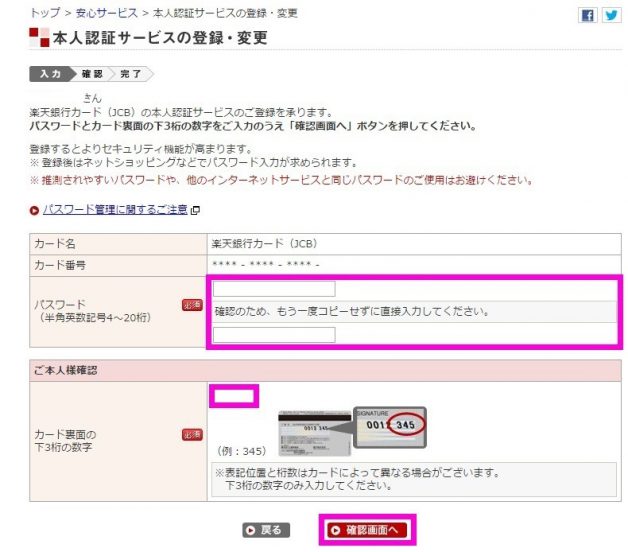Focus the first password input field
This screenshot has height=552, width=628.
pyautogui.click(x=274, y=289)
